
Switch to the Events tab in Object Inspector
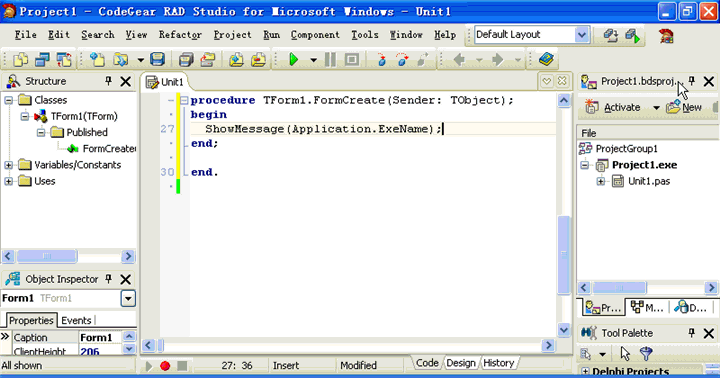76,320
